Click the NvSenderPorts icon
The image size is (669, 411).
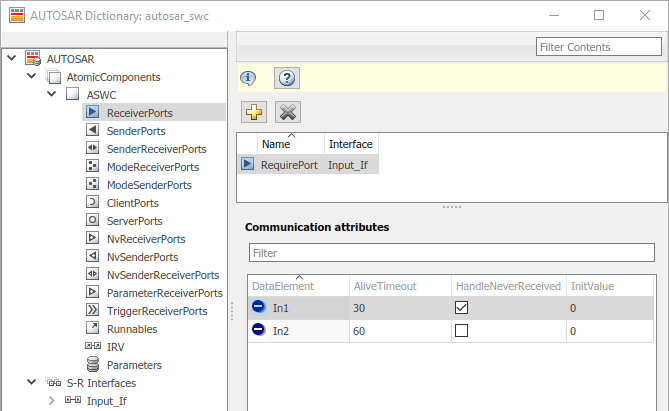click(x=92, y=256)
